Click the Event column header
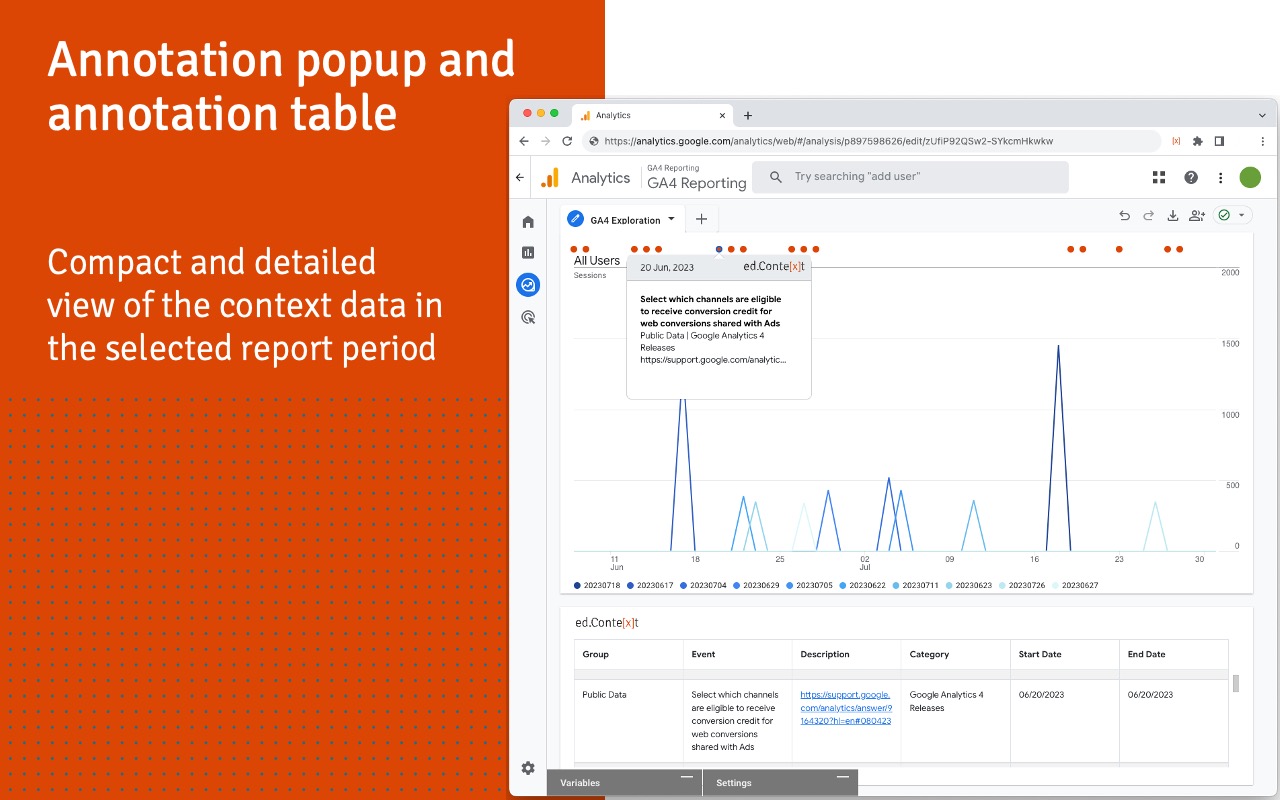 coord(738,654)
